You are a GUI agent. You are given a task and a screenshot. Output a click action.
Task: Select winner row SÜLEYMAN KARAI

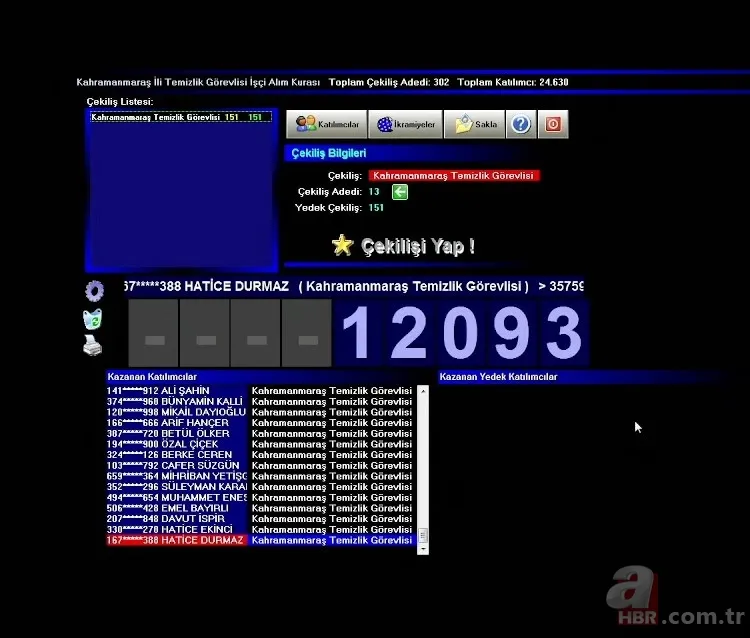point(261,487)
